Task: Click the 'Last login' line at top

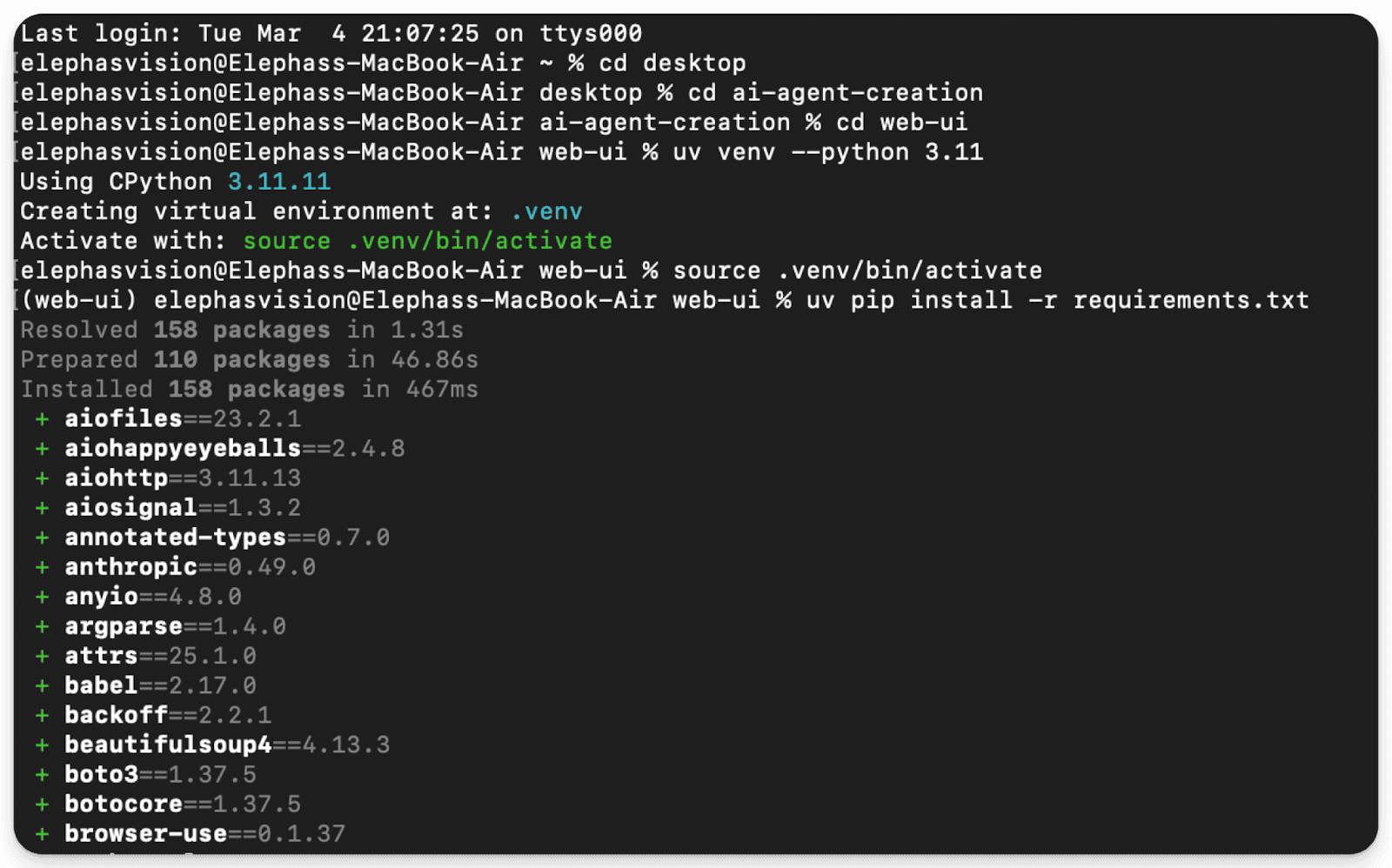Action: (331, 34)
